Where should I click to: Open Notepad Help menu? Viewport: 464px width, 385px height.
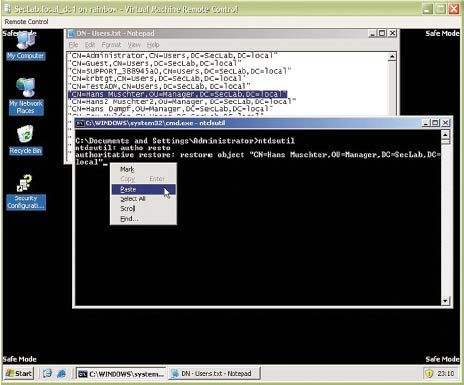click(153, 45)
